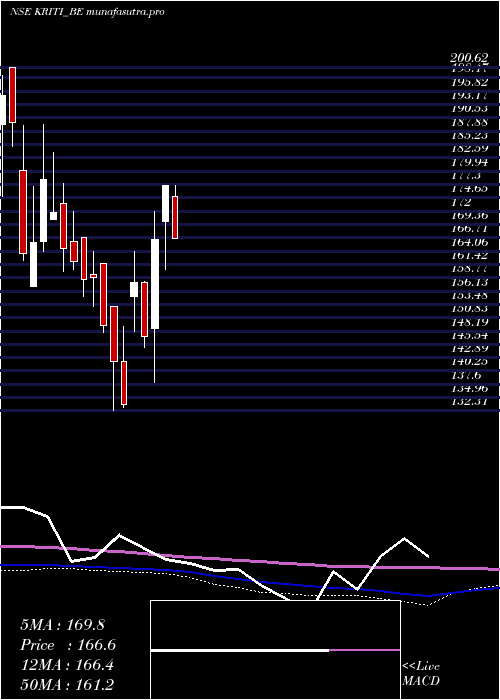The width and height of the screenshot is (500, 700).
Task: Click the 134.96 price level label
Action: 469,388
